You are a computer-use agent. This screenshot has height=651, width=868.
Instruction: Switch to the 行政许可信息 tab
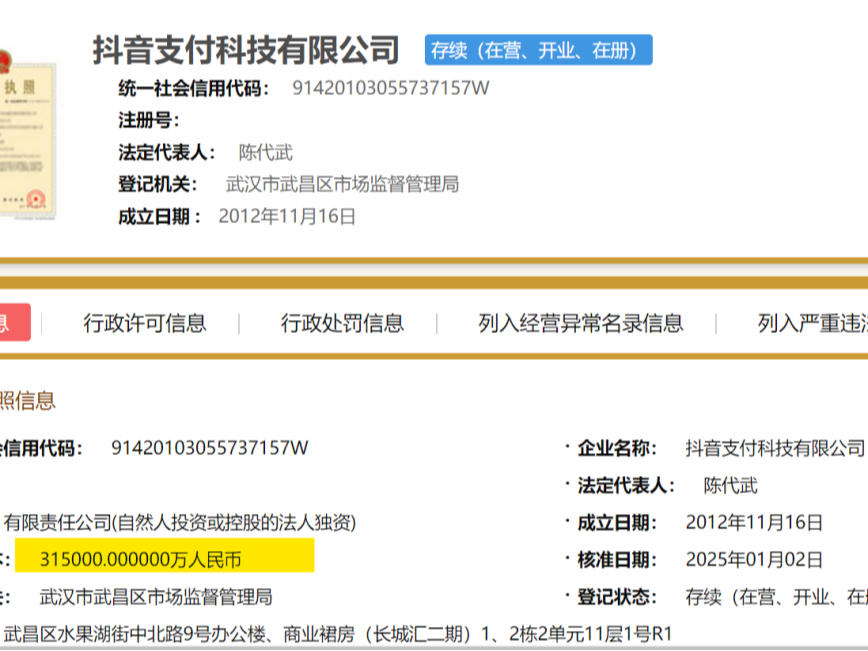pyautogui.click(x=145, y=323)
